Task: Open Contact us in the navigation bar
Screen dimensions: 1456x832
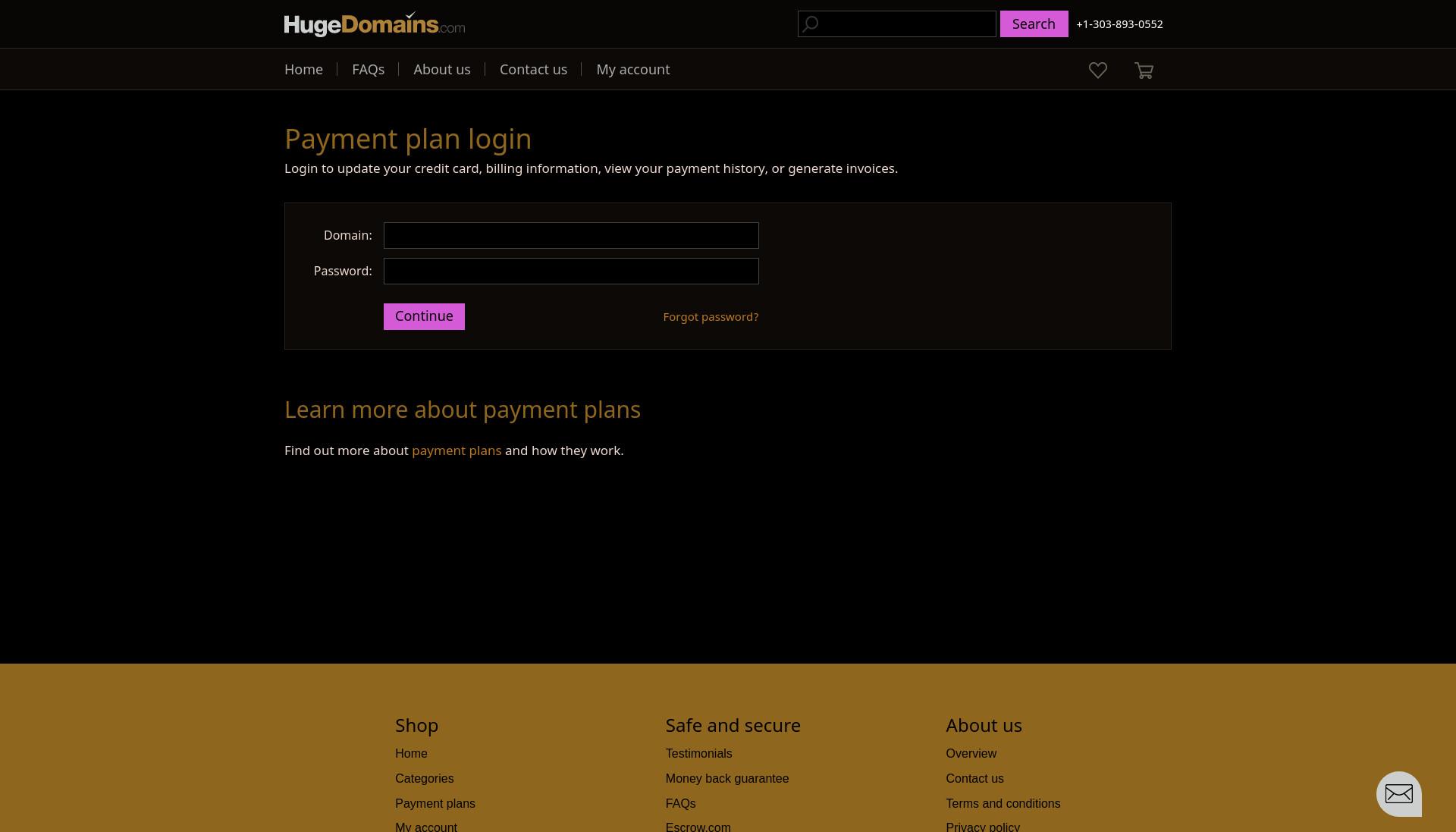Action: tap(533, 70)
